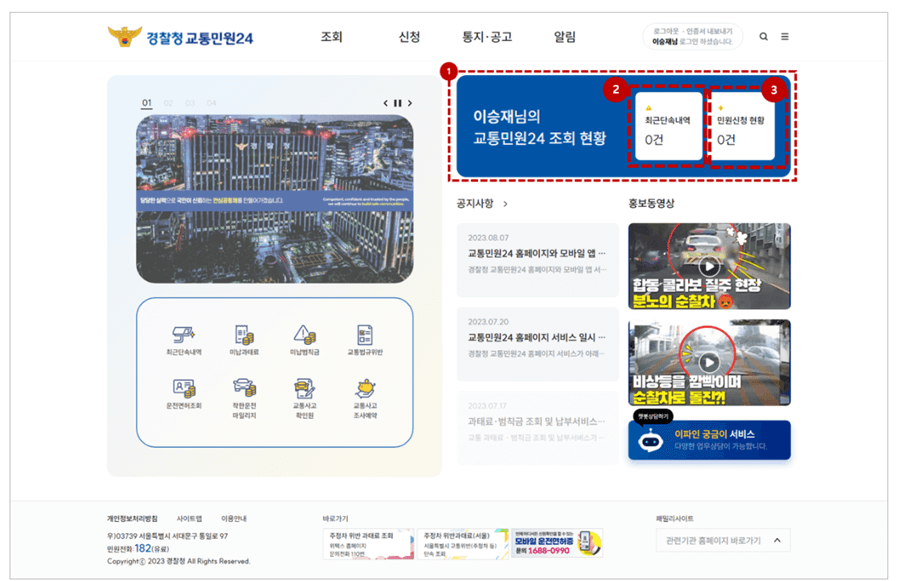The image size is (901, 581).
Task: Open the 최근단속내역 0건 status card
Action: tap(668, 126)
